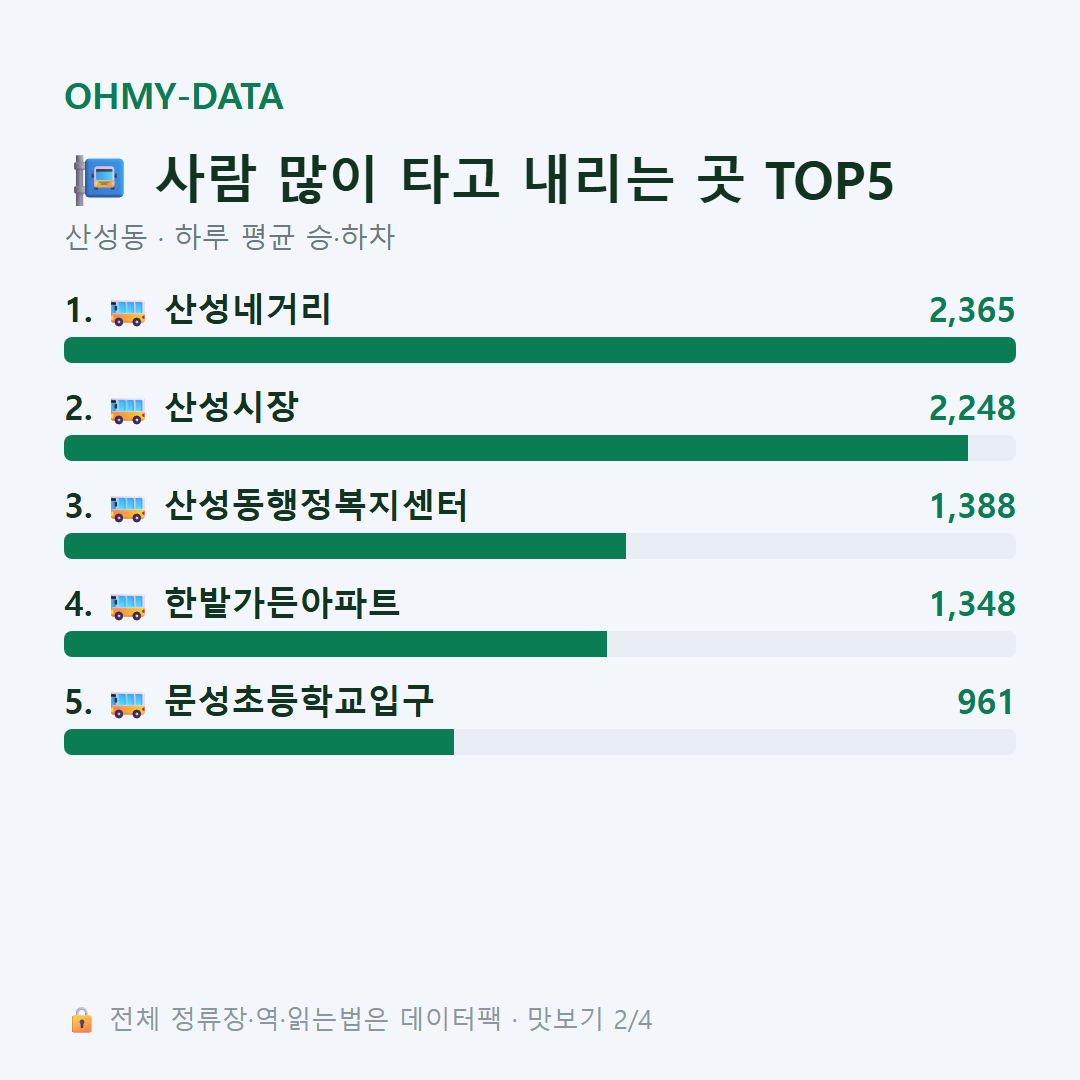The width and height of the screenshot is (1080, 1080).
Task: Click the bus icon beside 산성네거리
Action: click(x=127, y=312)
